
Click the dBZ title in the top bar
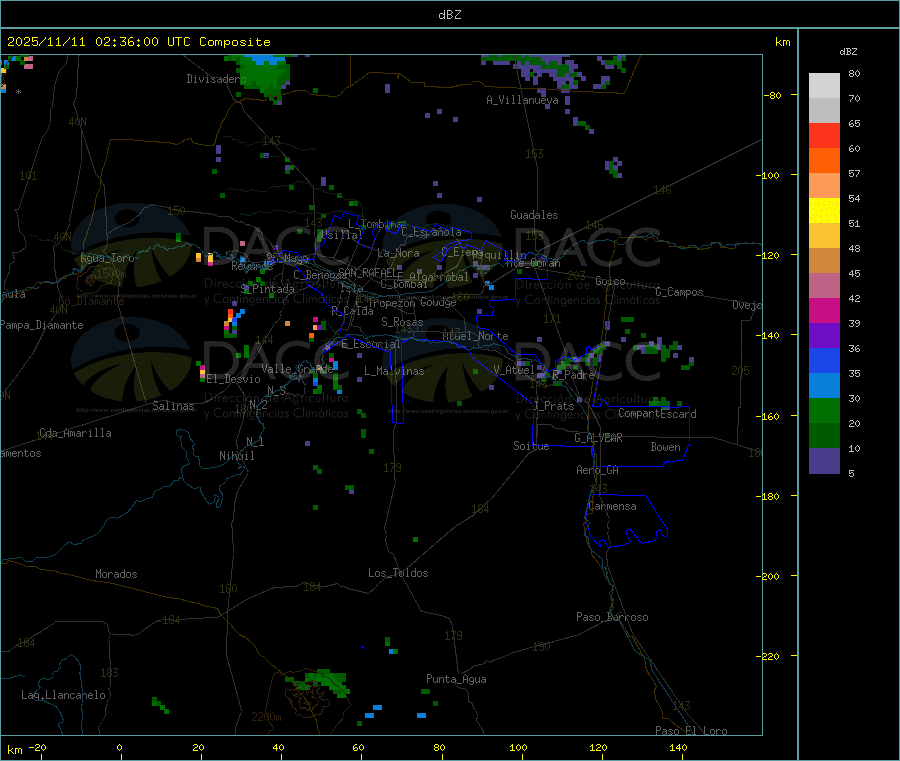[x=449, y=15]
